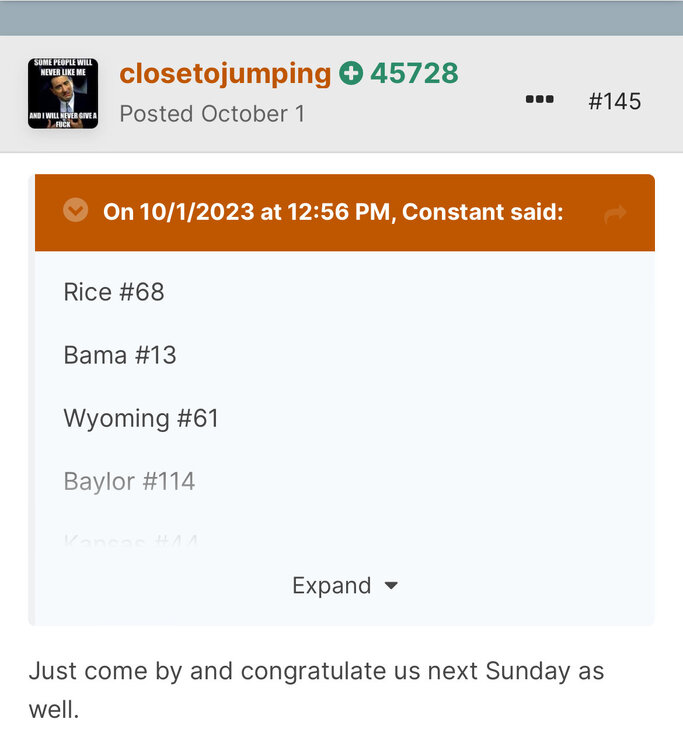Click the faded Kansas line in quote

pos(130,543)
